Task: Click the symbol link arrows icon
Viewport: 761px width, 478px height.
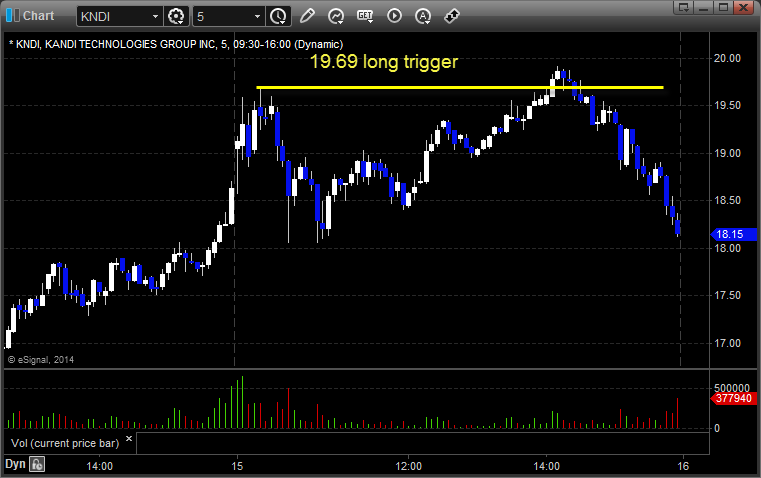Action: pos(452,16)
